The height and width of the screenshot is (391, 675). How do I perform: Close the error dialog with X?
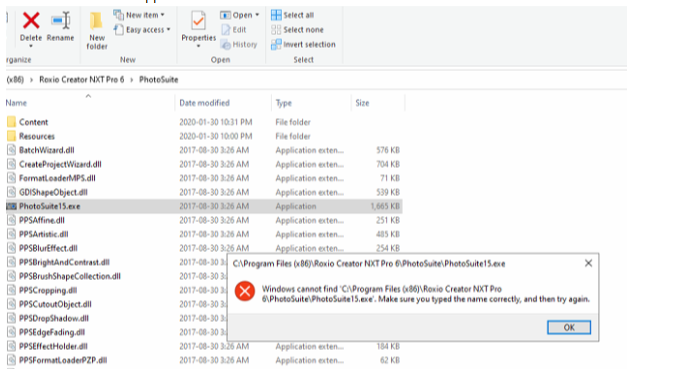coord(588,263)
